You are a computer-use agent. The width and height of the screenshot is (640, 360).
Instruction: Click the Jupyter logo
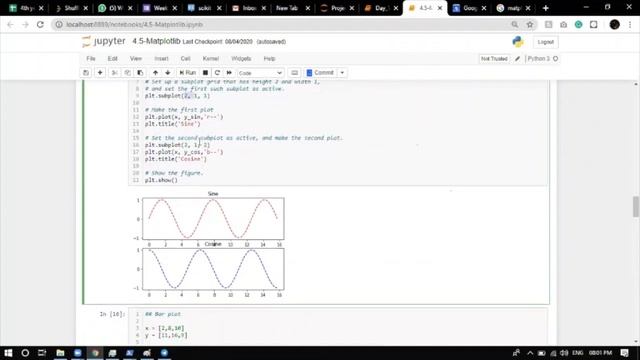click(x=104, y=41)
